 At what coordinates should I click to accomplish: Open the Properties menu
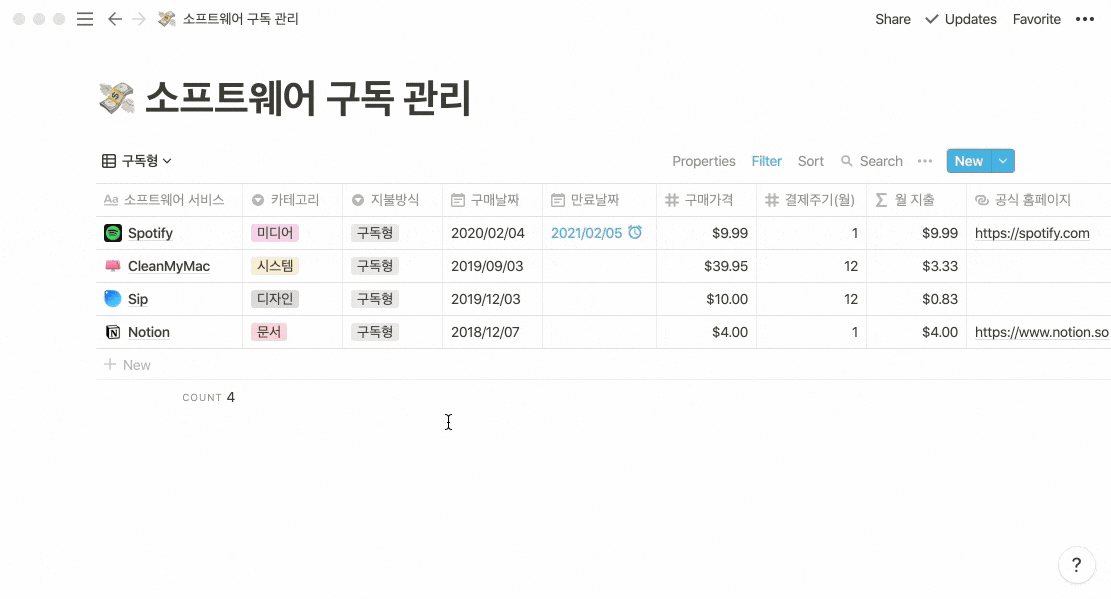704,161
